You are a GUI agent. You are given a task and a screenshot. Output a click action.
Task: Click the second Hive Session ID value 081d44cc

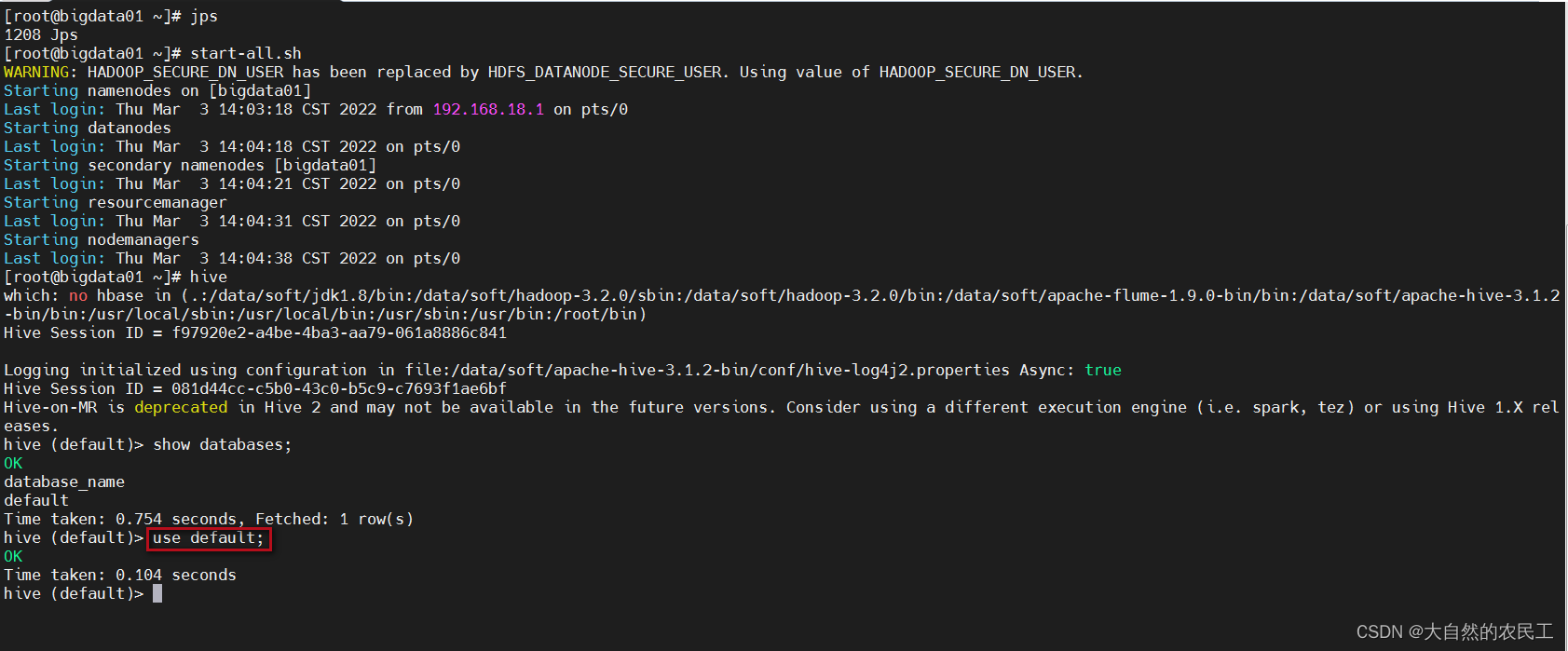tap(339, 388)
